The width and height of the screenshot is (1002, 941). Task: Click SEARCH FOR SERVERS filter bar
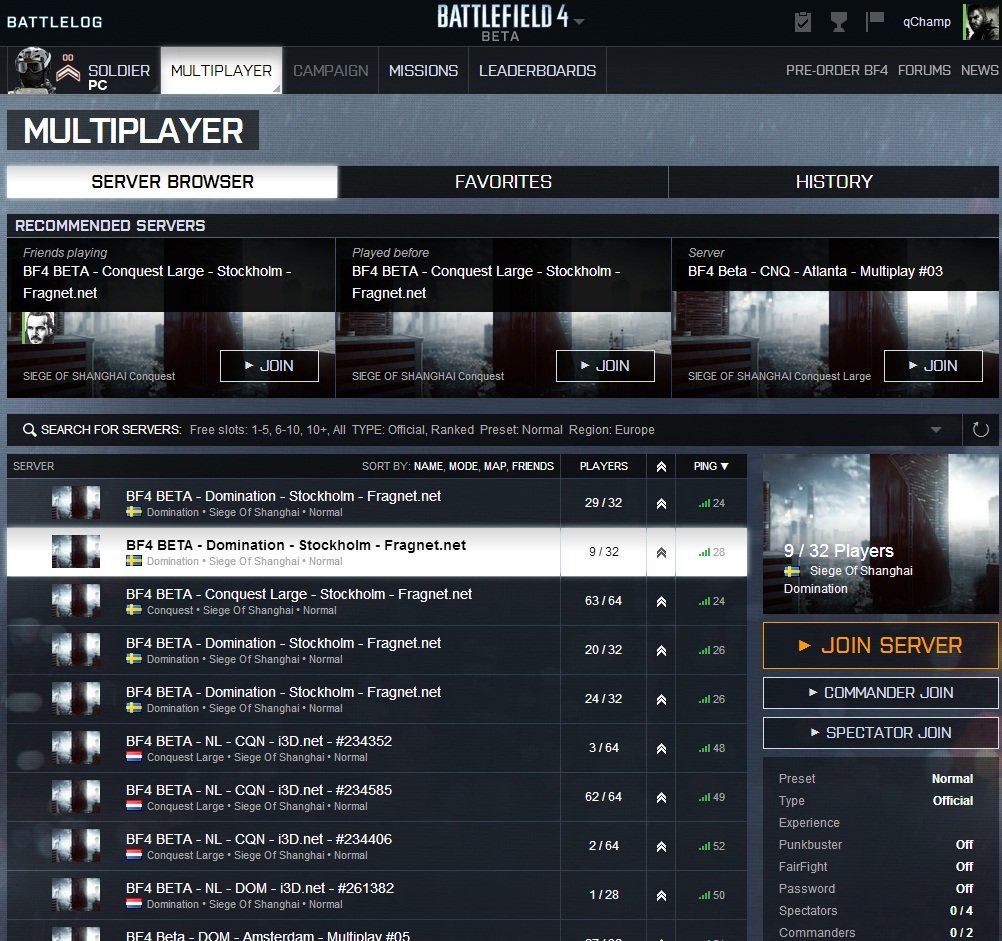coord(484,429)
